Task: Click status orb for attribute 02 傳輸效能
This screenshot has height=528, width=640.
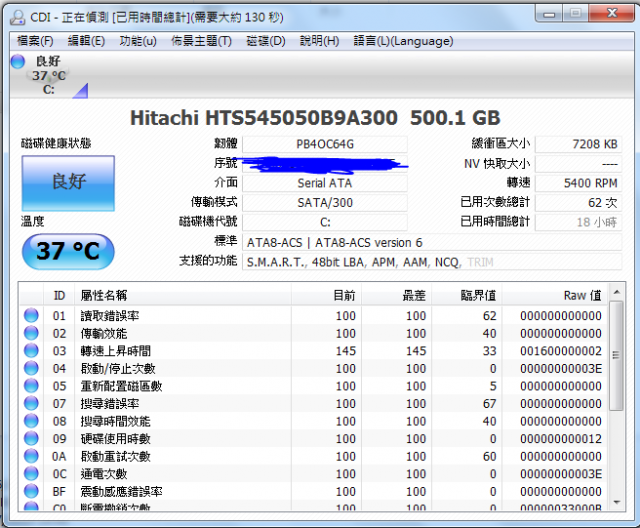Action: [x=31, y=333]
